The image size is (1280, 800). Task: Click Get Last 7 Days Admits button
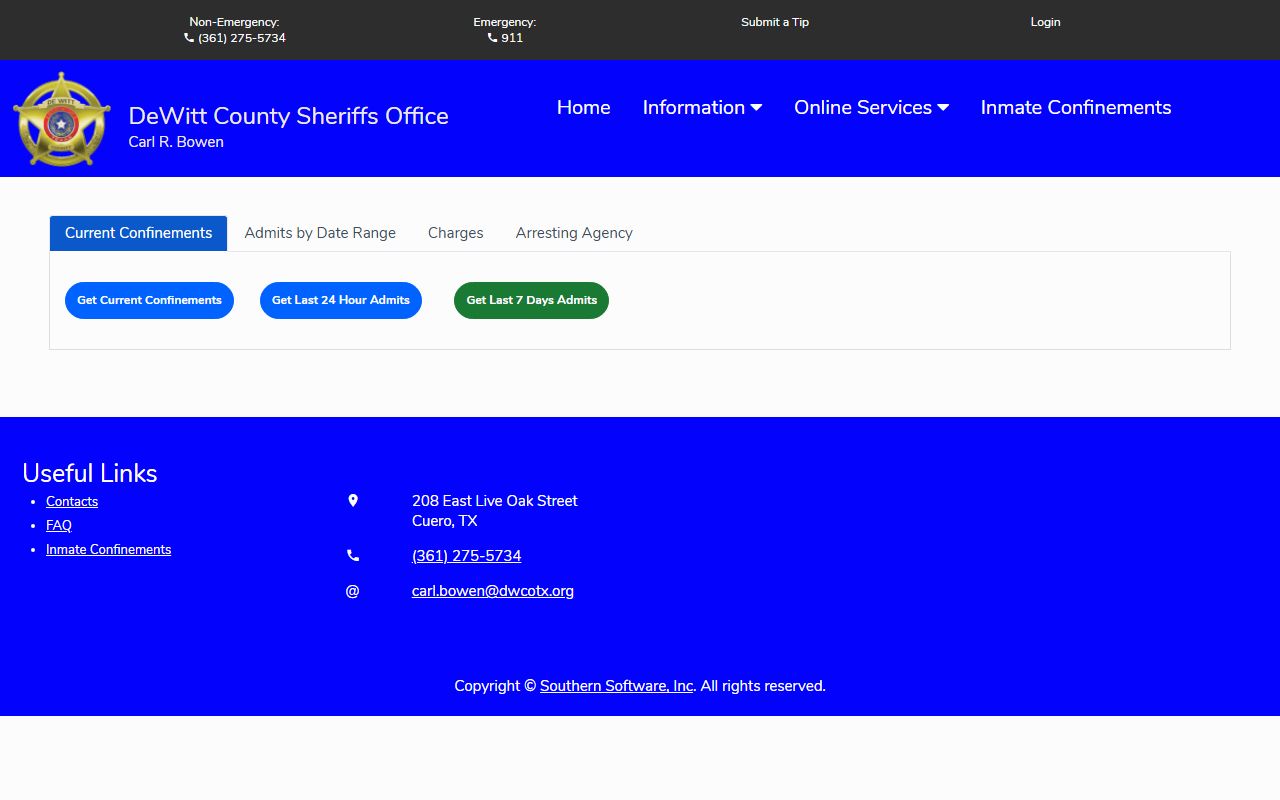coord(531,300)
